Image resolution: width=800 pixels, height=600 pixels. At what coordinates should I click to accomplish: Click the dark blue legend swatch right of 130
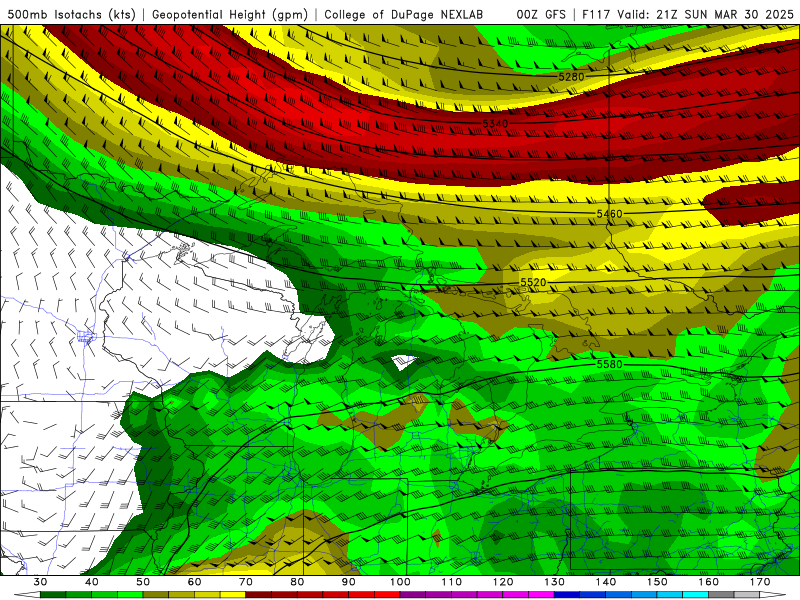pos(567,595)
